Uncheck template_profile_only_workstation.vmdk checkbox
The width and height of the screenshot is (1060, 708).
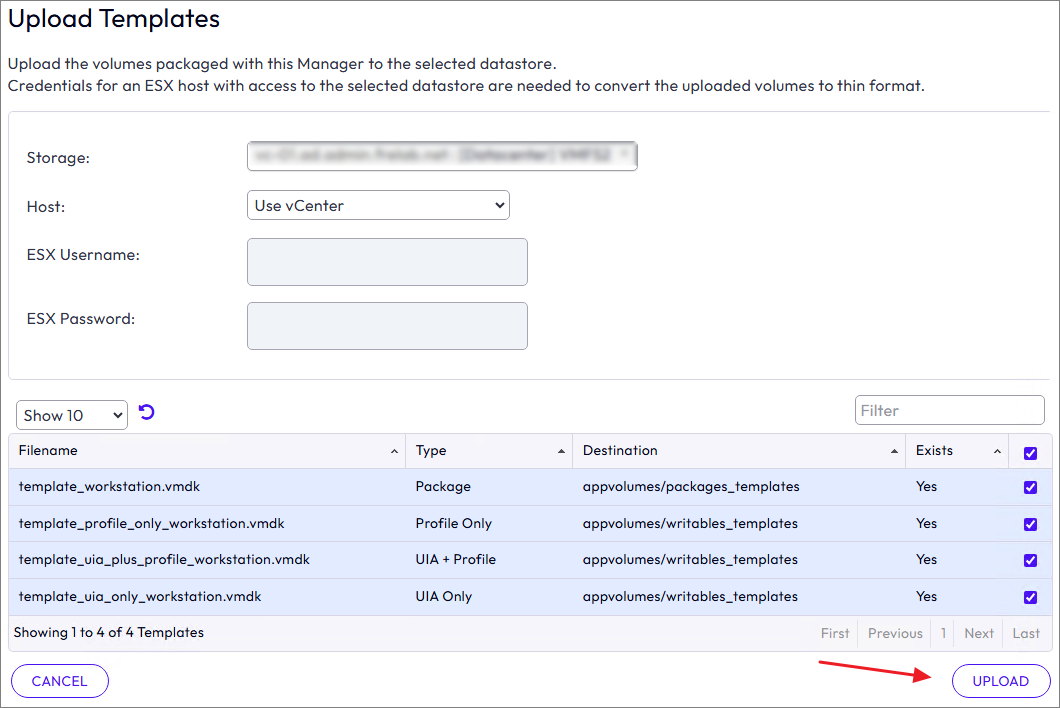coord(1031,524)
